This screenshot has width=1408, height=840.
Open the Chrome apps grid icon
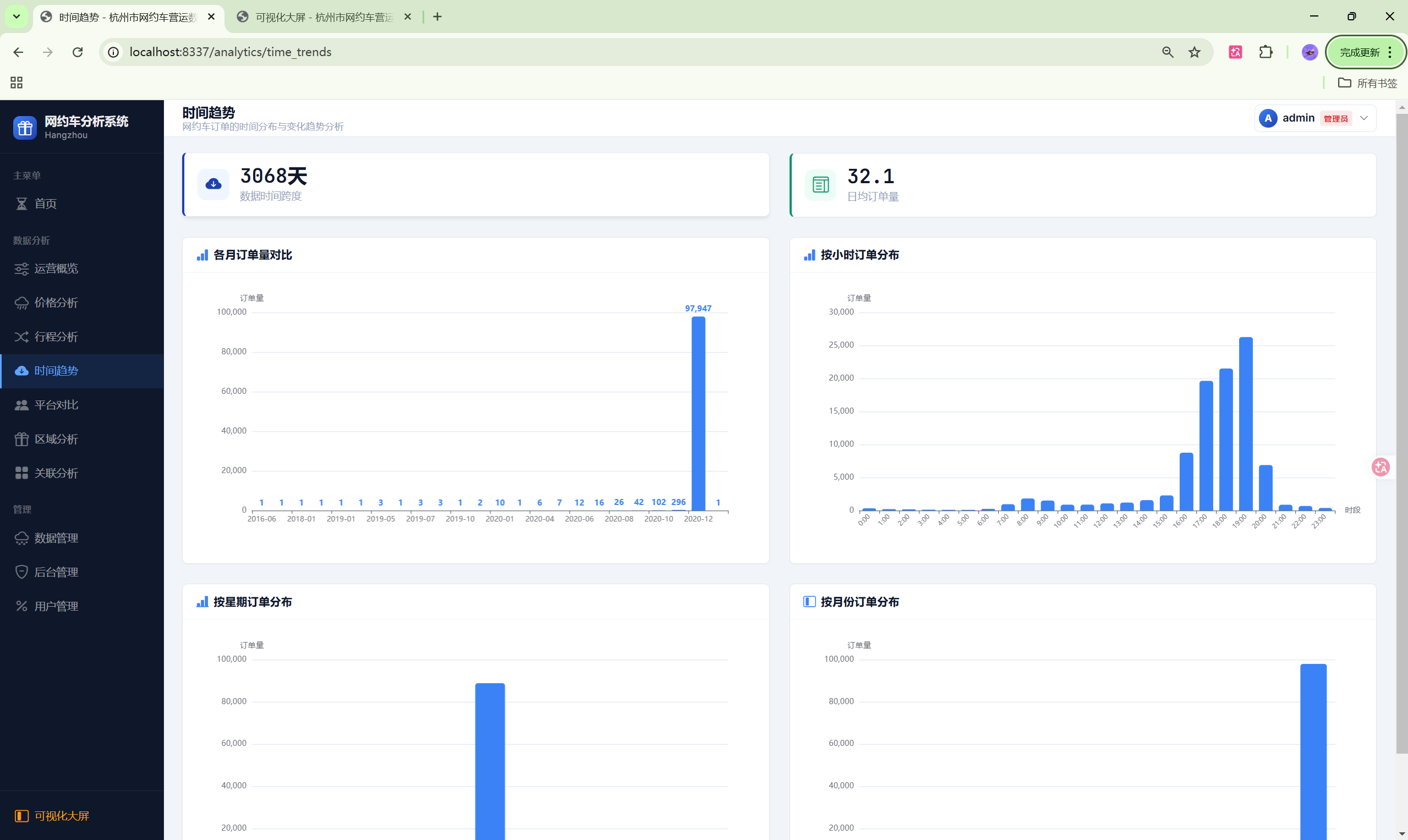click(x=17, y=83)
